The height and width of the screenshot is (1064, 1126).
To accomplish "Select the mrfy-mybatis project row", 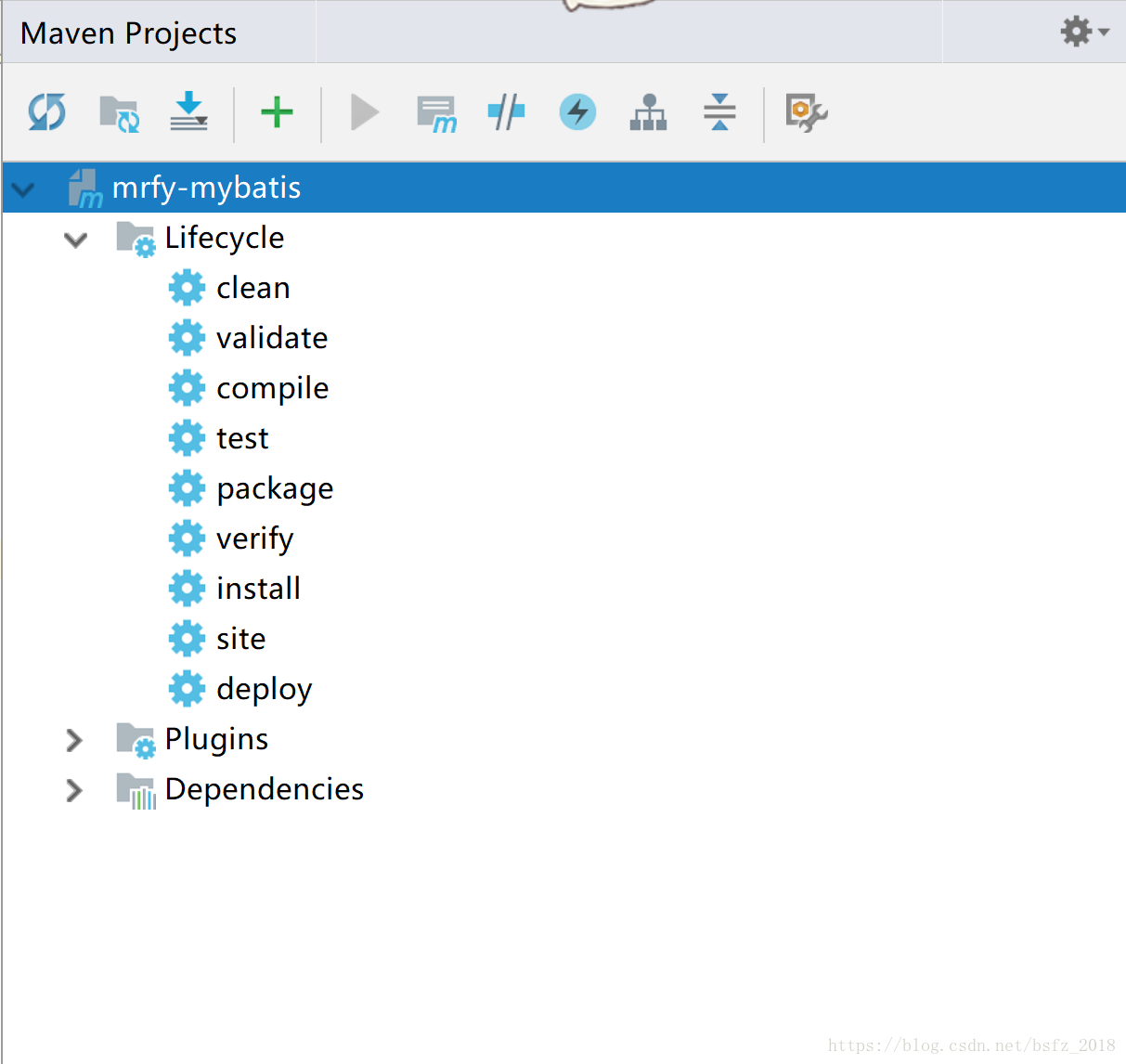I will tap(563, 188).
